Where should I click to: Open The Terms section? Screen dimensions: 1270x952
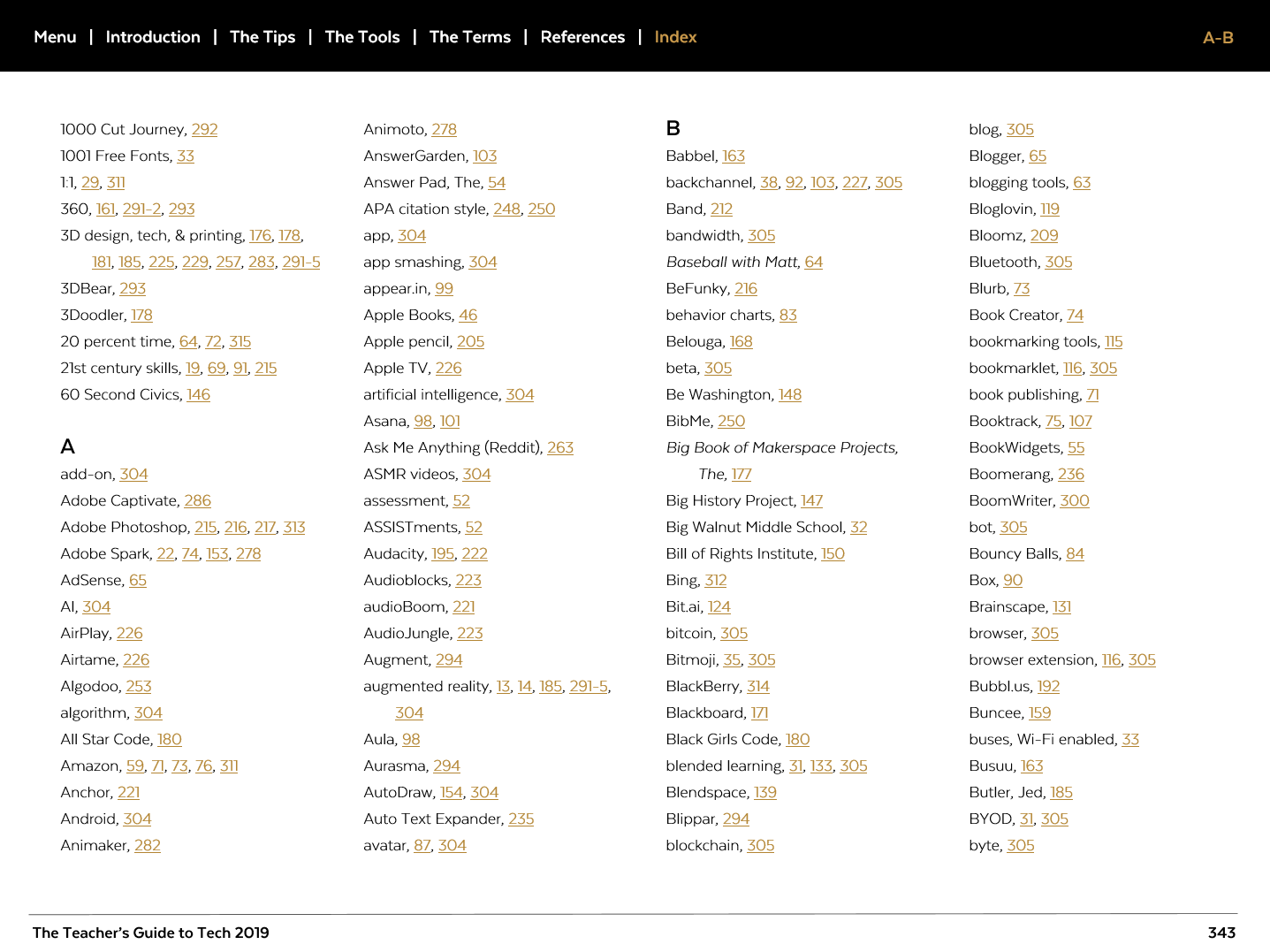(x=470, y=37)
